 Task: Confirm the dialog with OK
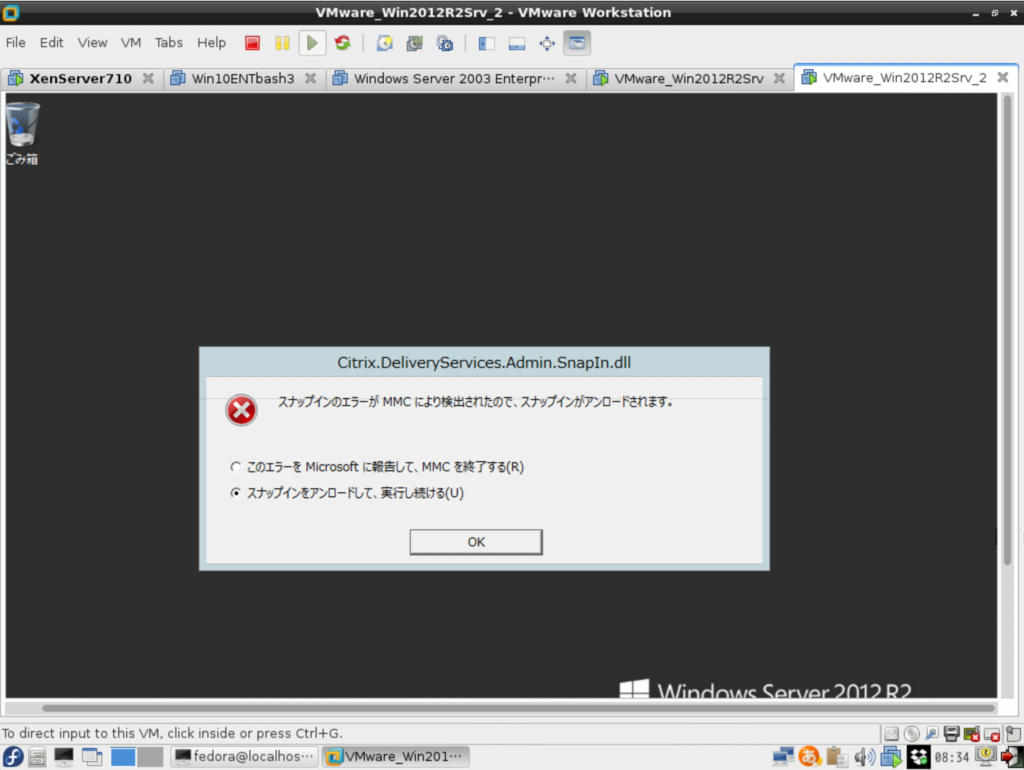pos(476,542)
